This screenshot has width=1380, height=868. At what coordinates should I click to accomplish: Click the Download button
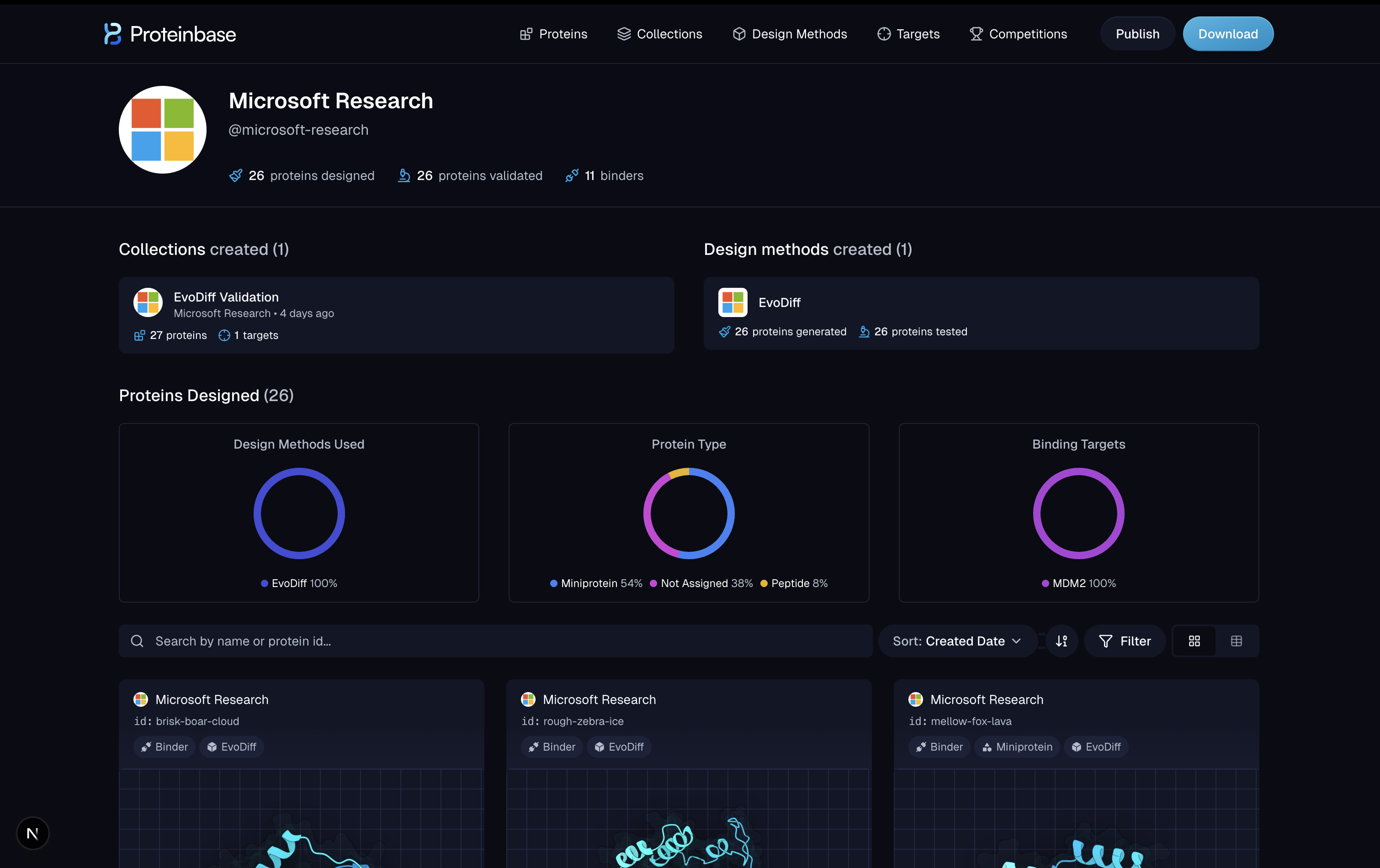(1228, 34)
